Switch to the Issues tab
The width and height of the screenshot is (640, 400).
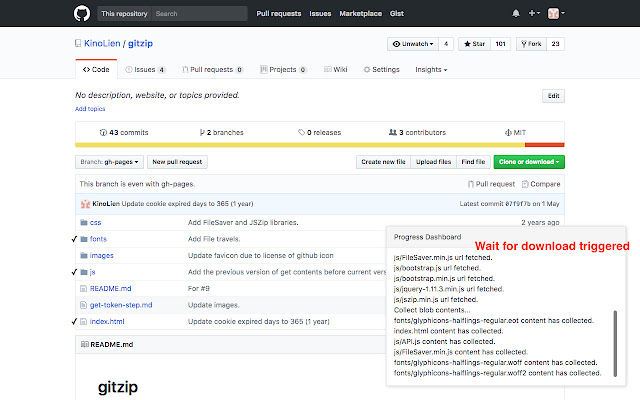click(146, 70)
